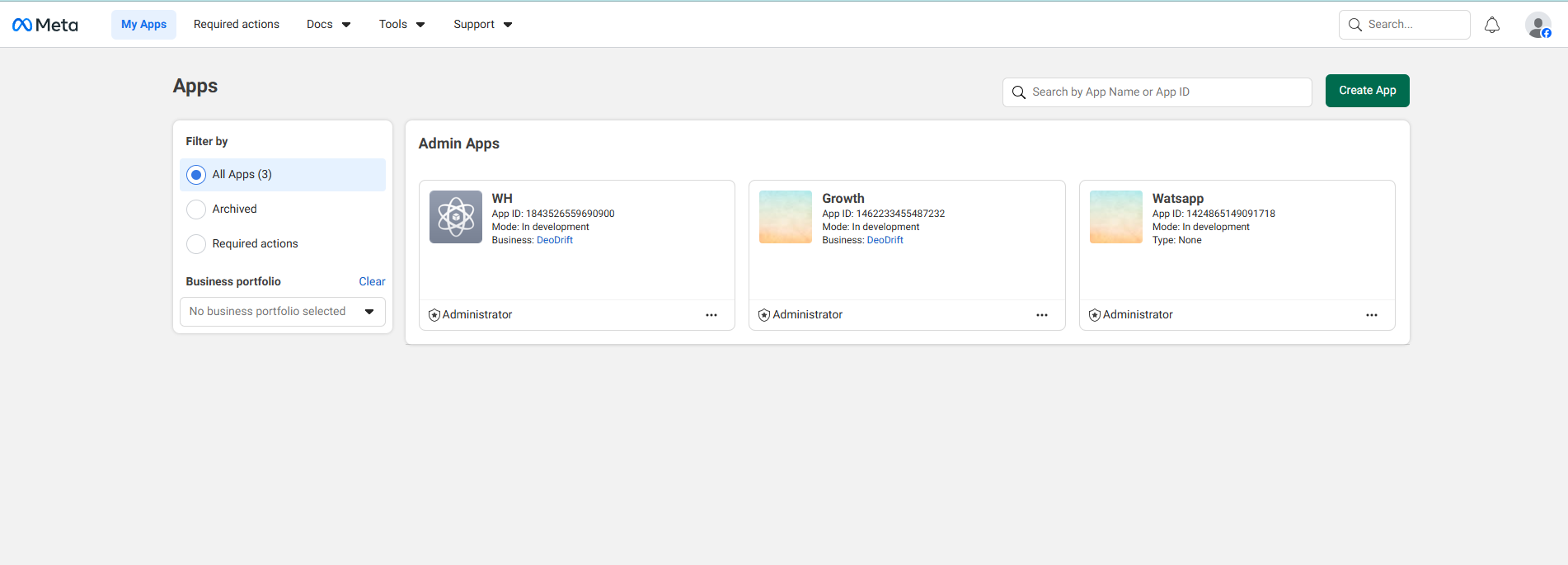
Task: Open the three-dots menu on Watsapp card
Action: [x=1372, y=315]
